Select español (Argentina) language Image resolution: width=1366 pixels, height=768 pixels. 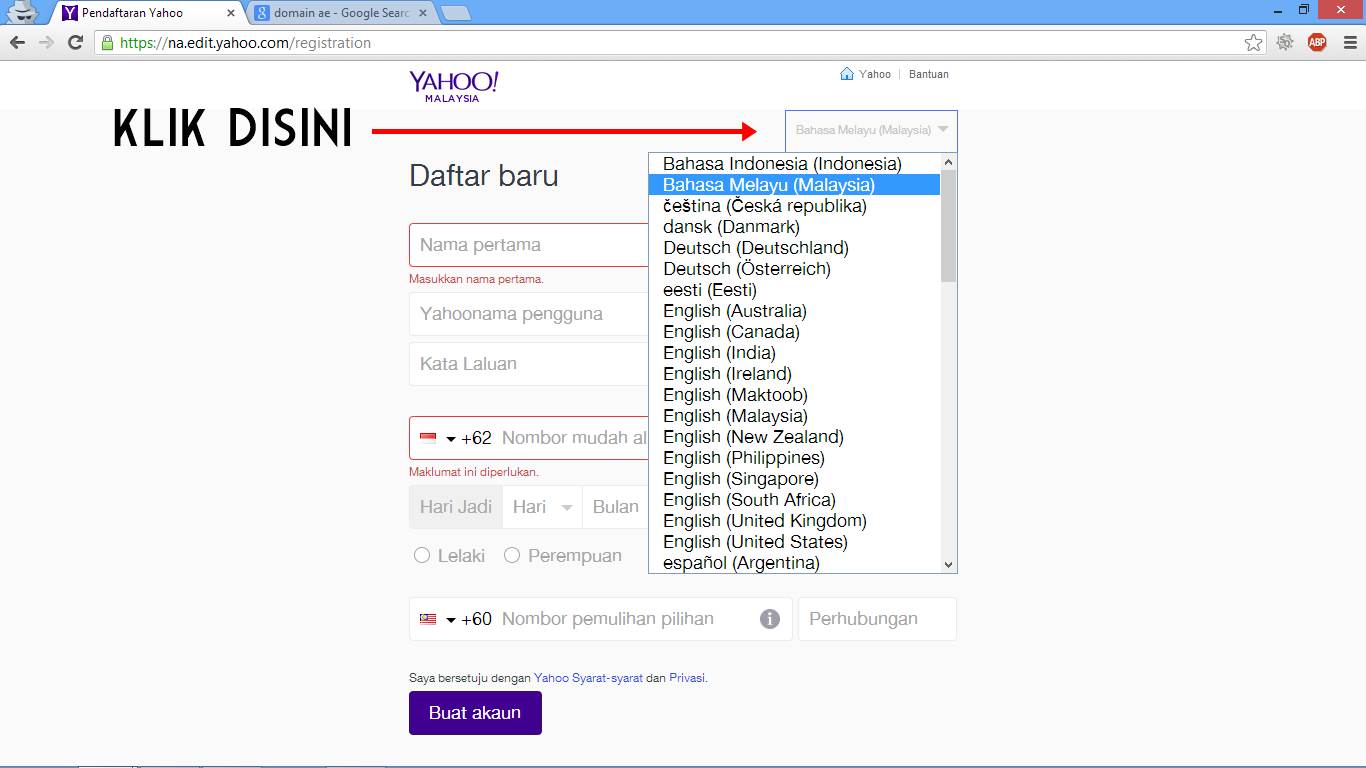(795, 563)
